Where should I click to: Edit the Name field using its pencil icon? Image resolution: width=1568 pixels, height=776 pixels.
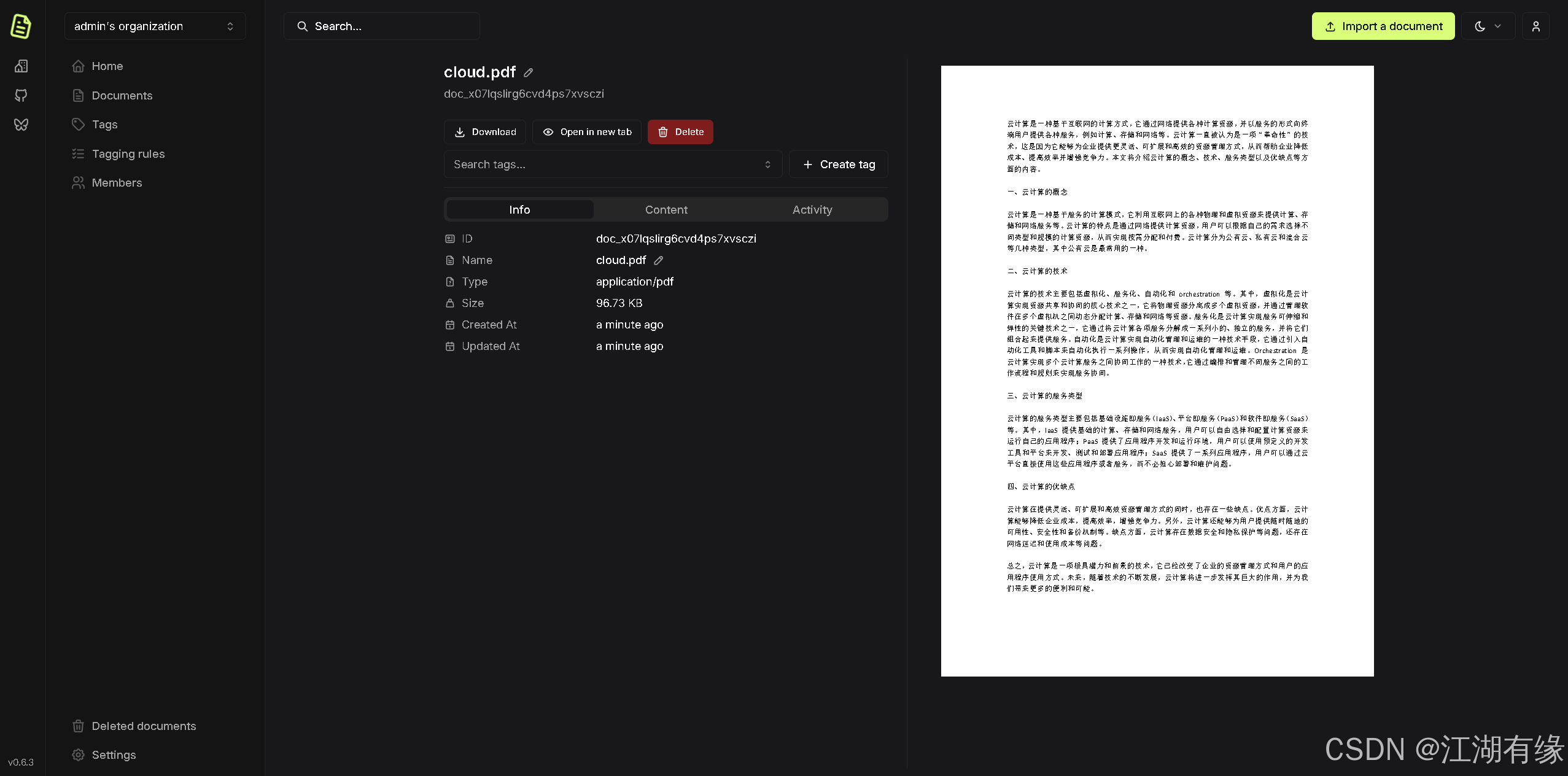coord(658,260)
